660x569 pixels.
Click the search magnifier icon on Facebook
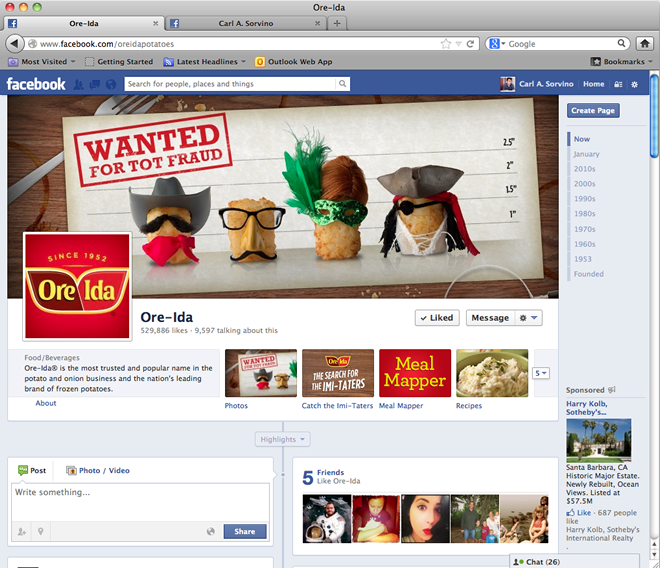tap(343, 85)
